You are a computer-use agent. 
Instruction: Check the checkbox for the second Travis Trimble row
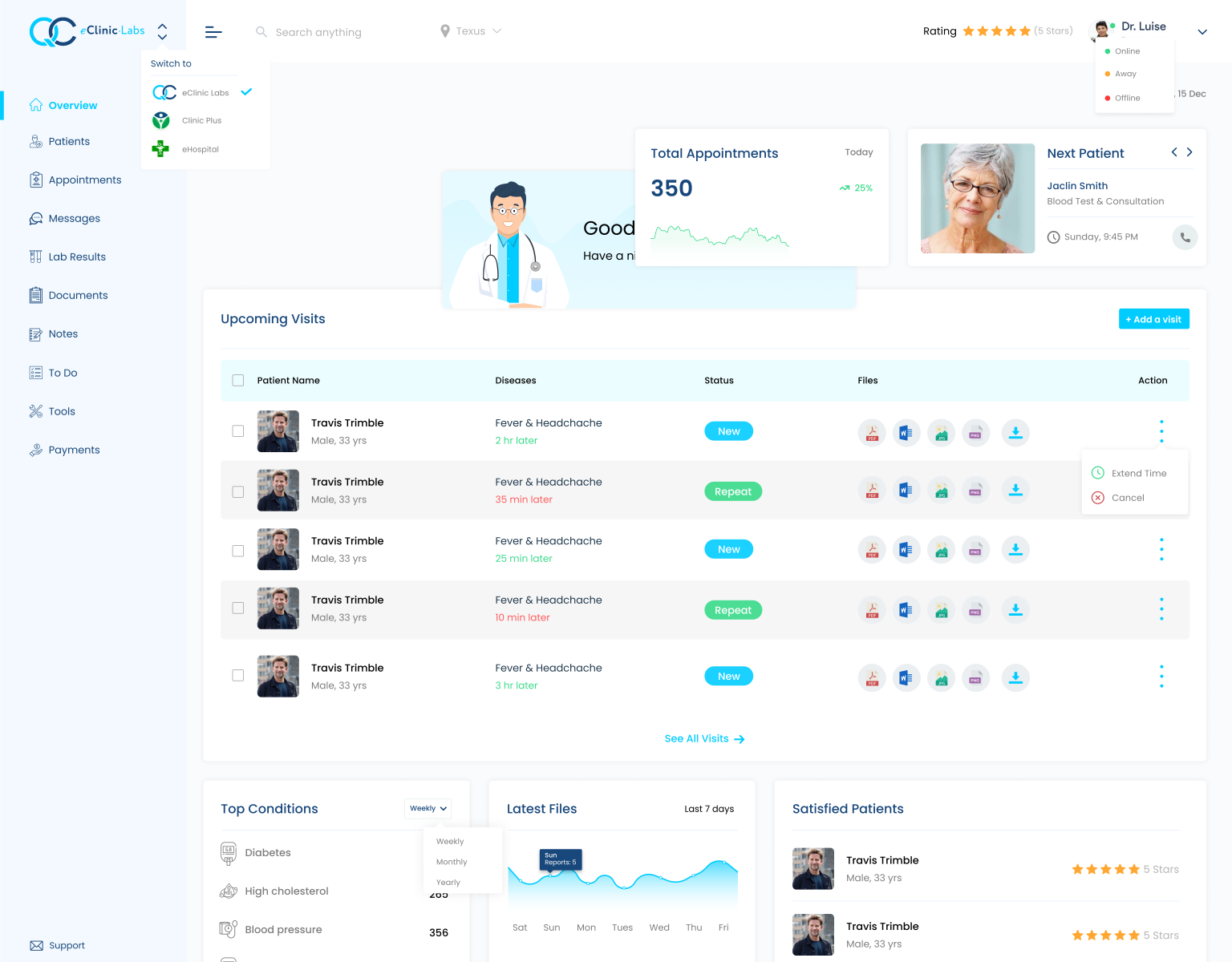click(x=237, y=491)
